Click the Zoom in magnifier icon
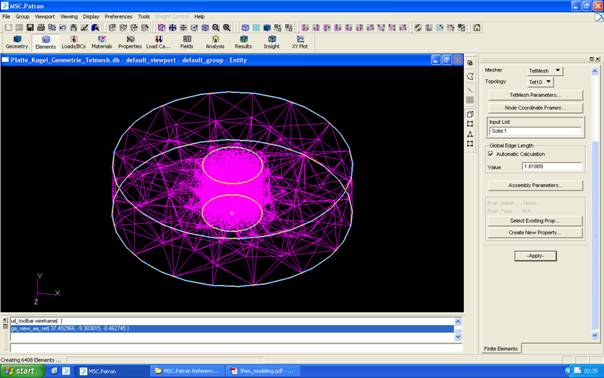The width and height of the screenshot is (604, 378). click(x=226, y=28)
